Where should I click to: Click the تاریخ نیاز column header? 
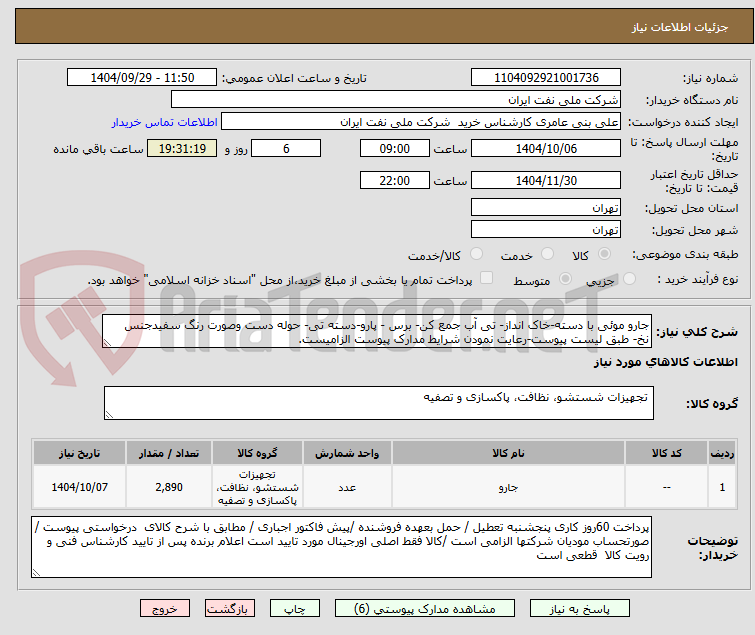click(x=79, y=453)
